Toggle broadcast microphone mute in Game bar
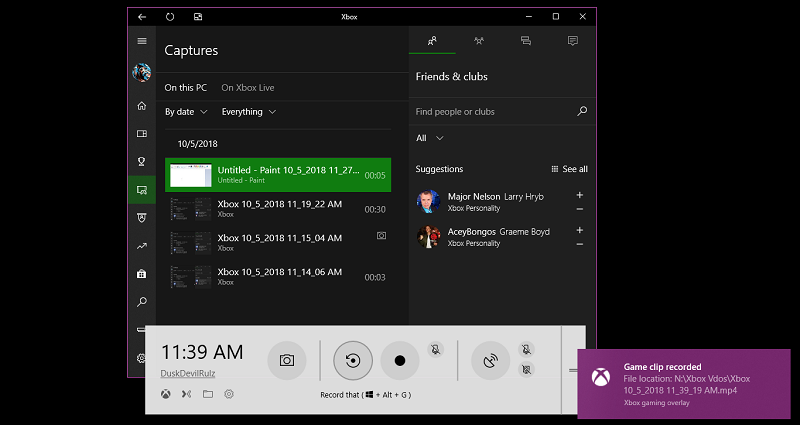This screenshot has height=425, width=800. pyautogui.click(x=526, y=349)
